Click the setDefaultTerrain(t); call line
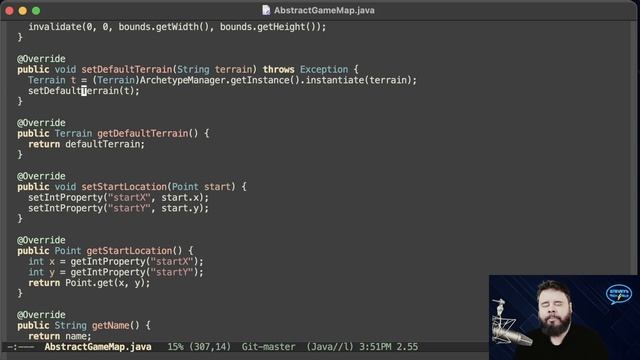The height and width of the screenshot is (360, 640). (x=84, y=91)
